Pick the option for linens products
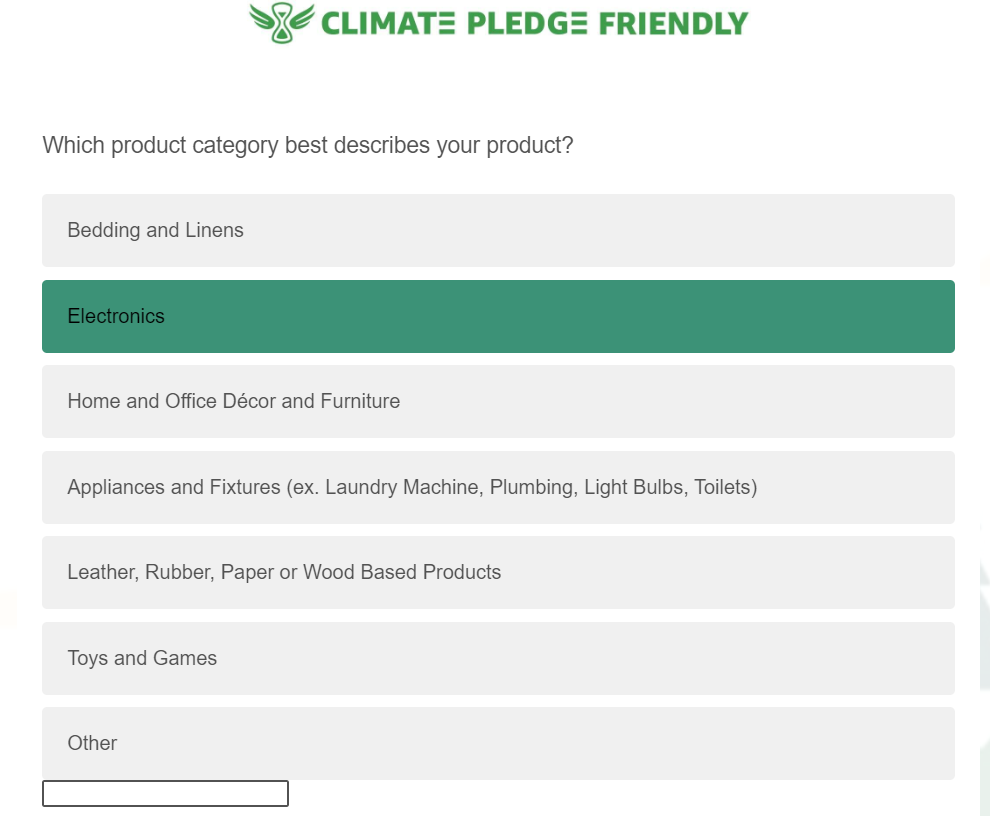Image resolution: width=990 pixels, height=816 pixels. (x=498, y=231)
